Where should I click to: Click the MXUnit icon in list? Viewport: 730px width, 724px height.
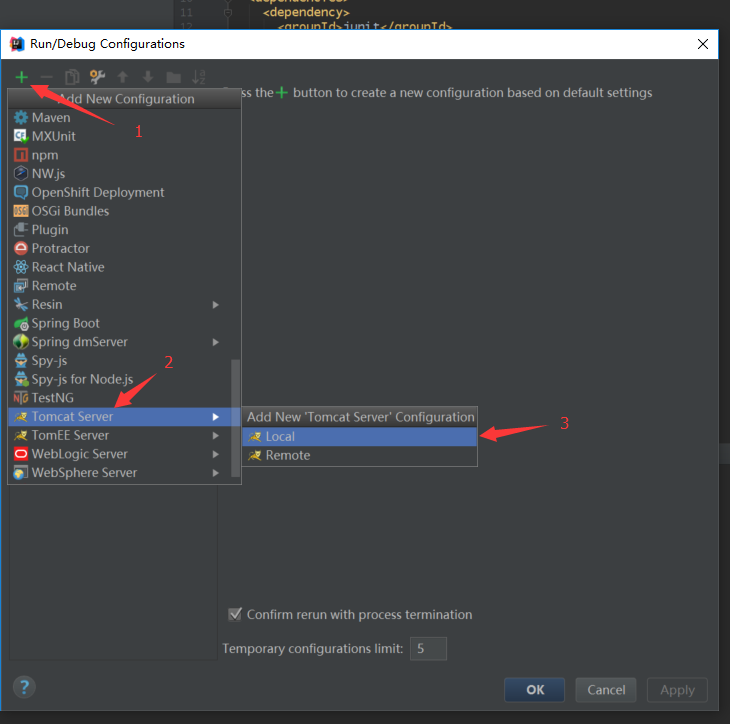21,136
